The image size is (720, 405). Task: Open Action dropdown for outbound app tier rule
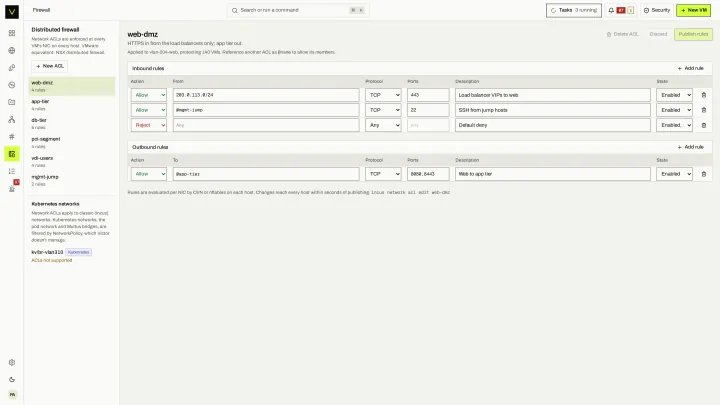[149, 174]
